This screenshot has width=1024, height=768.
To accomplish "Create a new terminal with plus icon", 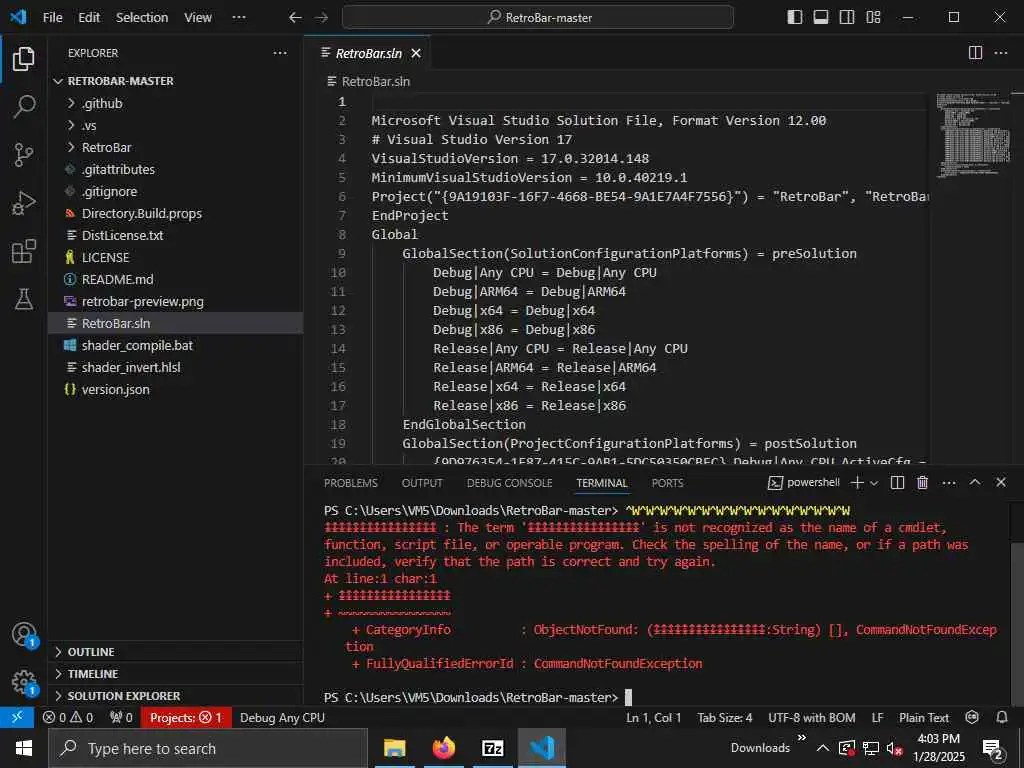I will pyautogui.click(x=857, y=483).
